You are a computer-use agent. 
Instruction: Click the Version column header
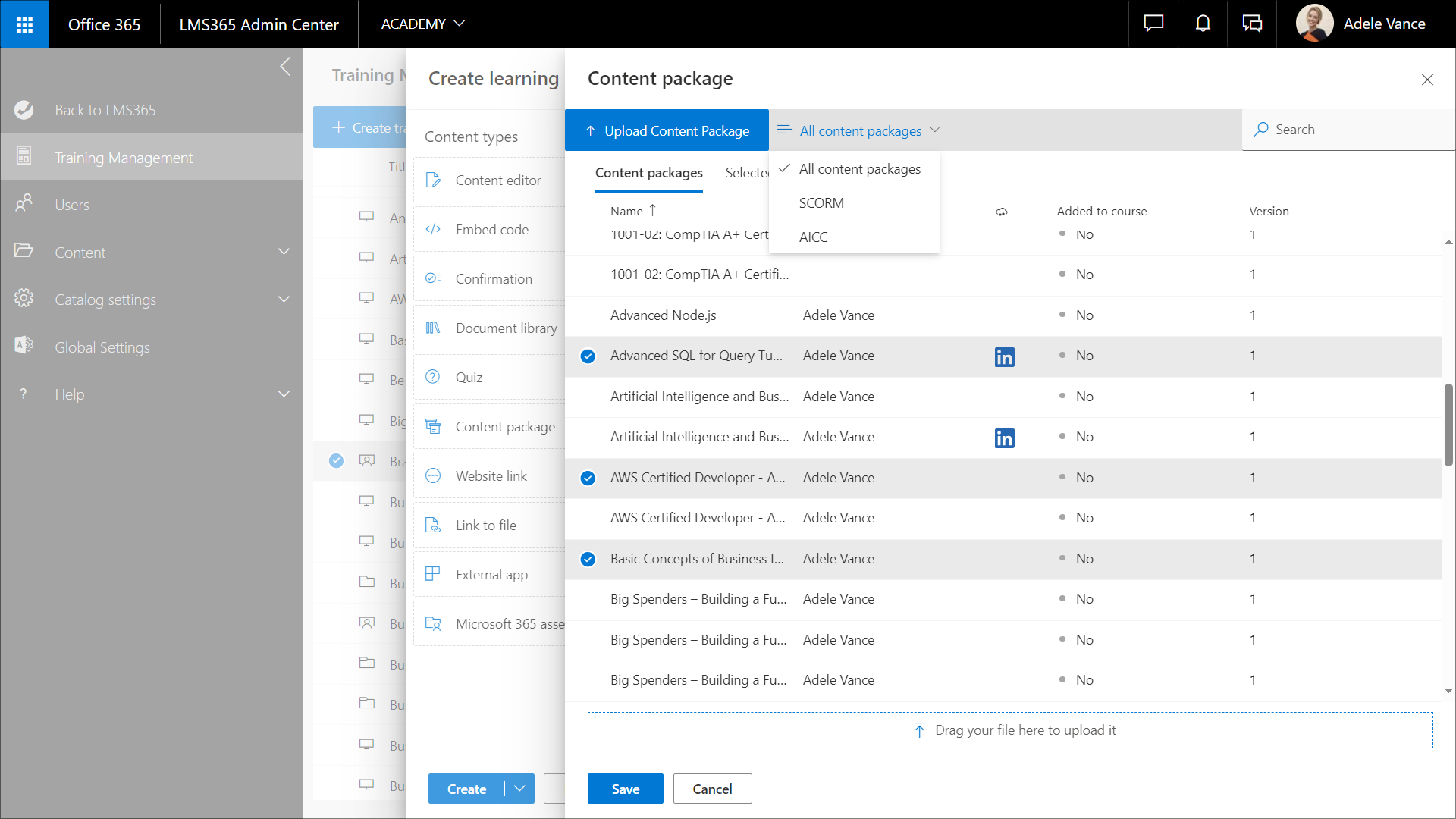(1269, 211)
